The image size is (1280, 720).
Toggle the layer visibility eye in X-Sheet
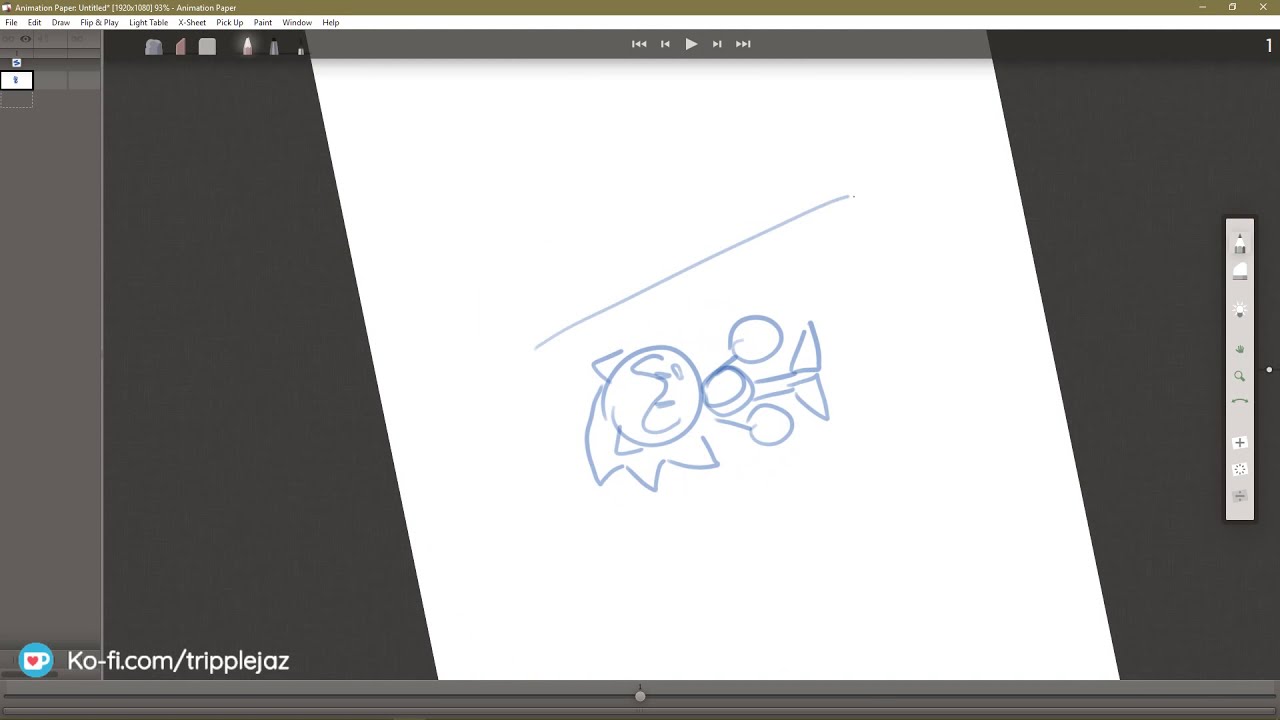click(x=25, y=39)
